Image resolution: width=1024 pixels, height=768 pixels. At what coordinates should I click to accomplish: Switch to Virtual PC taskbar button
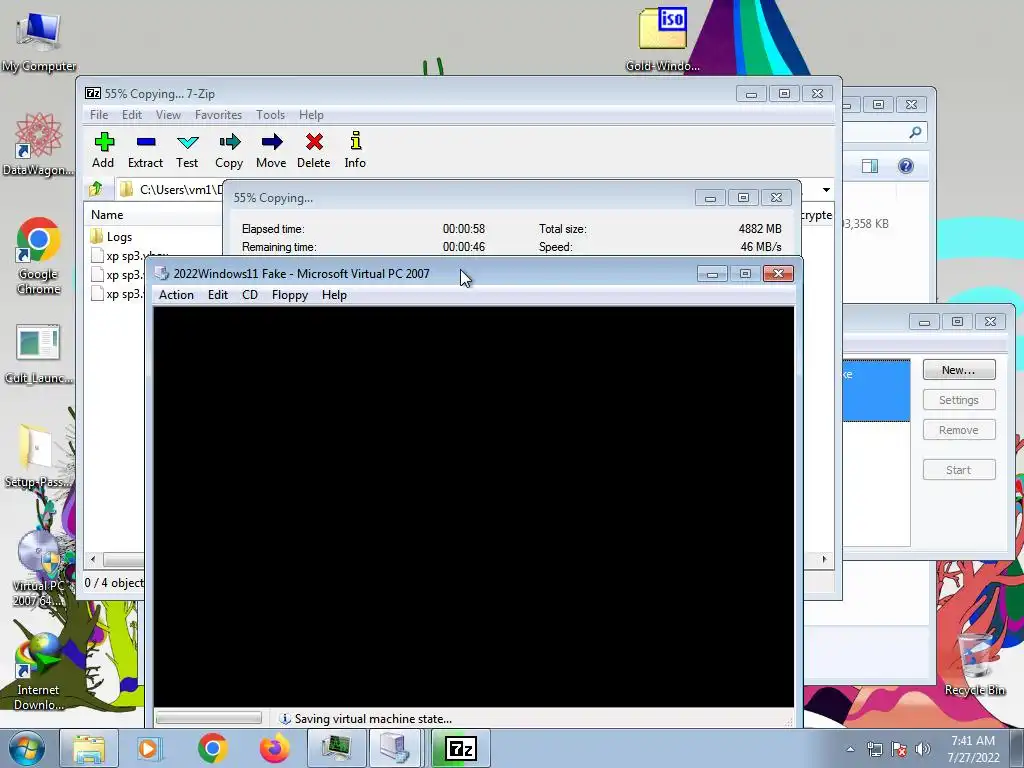396,748
